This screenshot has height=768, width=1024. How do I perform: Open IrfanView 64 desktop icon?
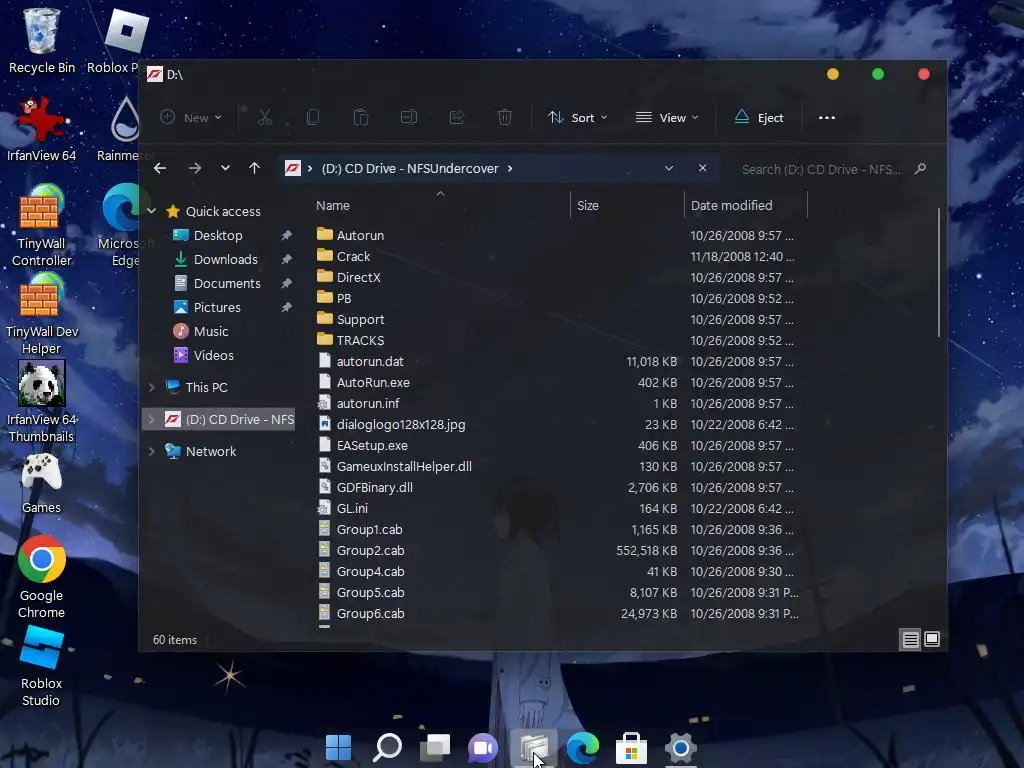42,129
